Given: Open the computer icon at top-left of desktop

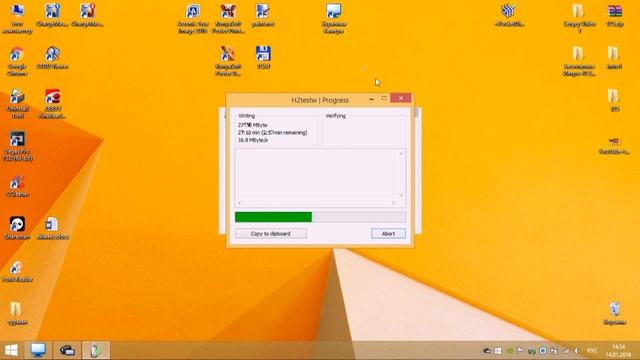Looking at the screenshot, I should click(x=17, y=18).
